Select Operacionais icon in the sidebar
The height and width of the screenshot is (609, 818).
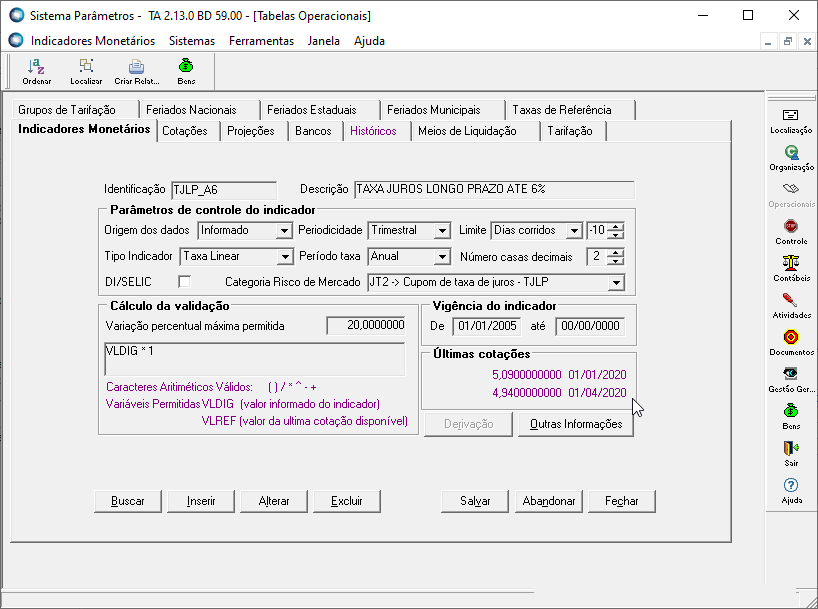791,195
